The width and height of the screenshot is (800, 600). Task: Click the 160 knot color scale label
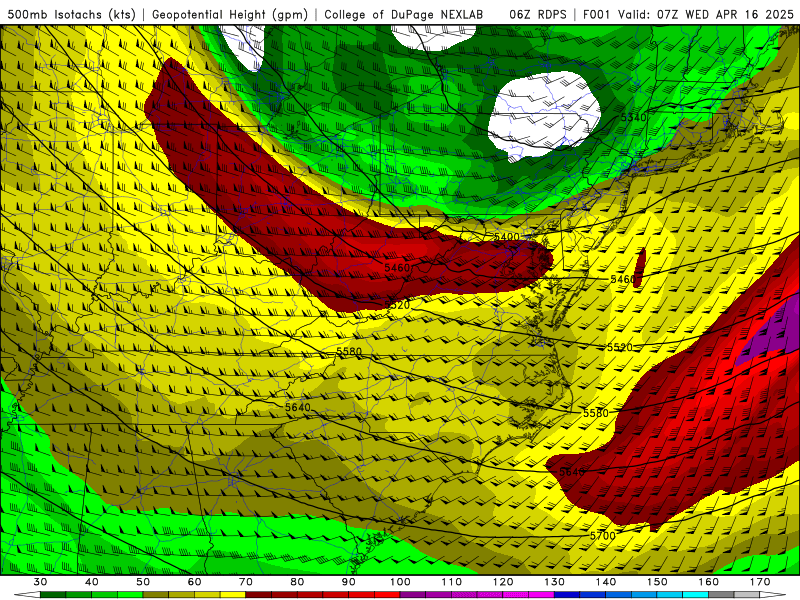pos(709,582)
